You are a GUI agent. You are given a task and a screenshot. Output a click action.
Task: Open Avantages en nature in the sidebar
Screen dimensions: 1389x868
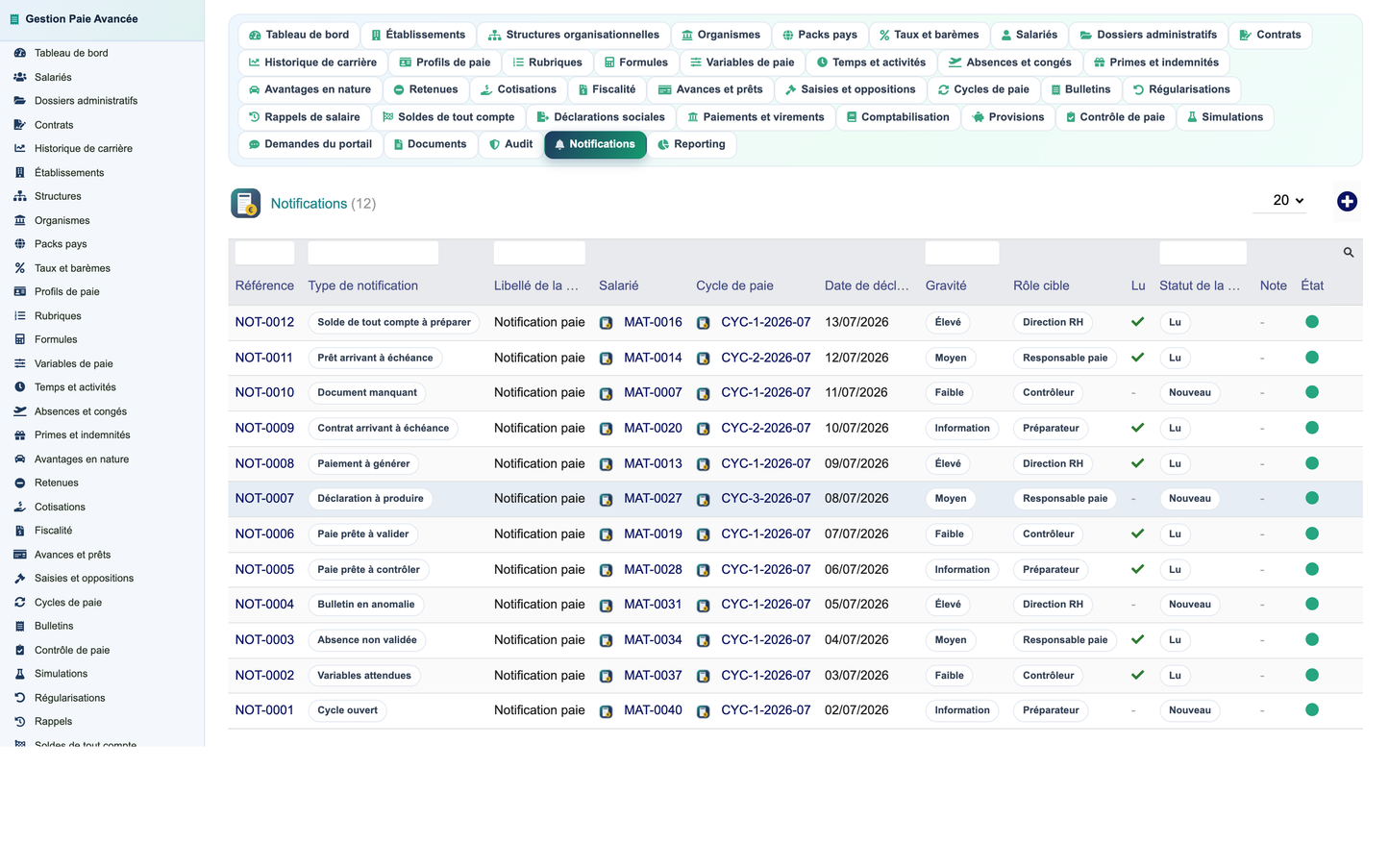point(82,459)
